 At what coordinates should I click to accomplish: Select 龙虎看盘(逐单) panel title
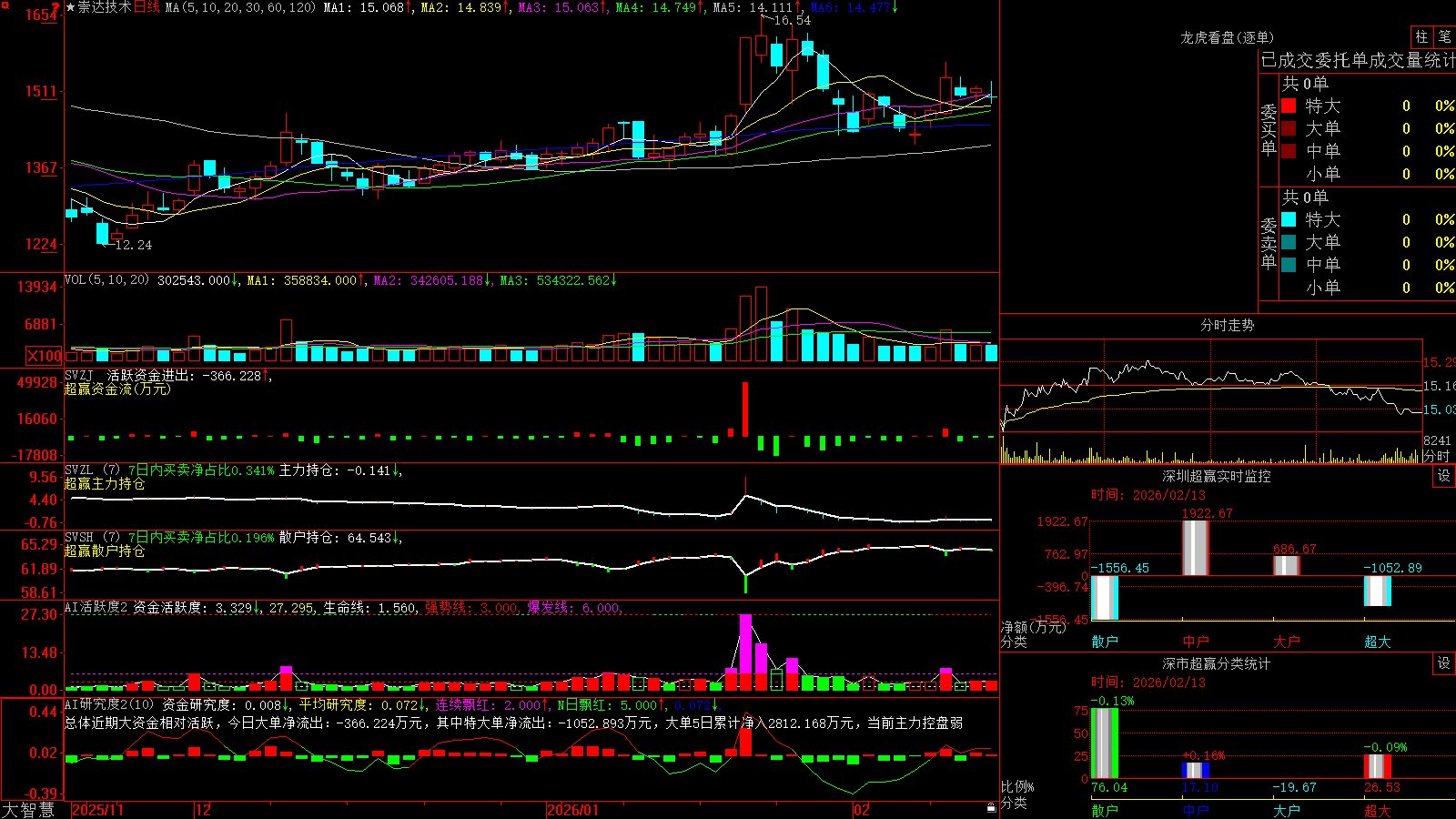click(1227, 37)
